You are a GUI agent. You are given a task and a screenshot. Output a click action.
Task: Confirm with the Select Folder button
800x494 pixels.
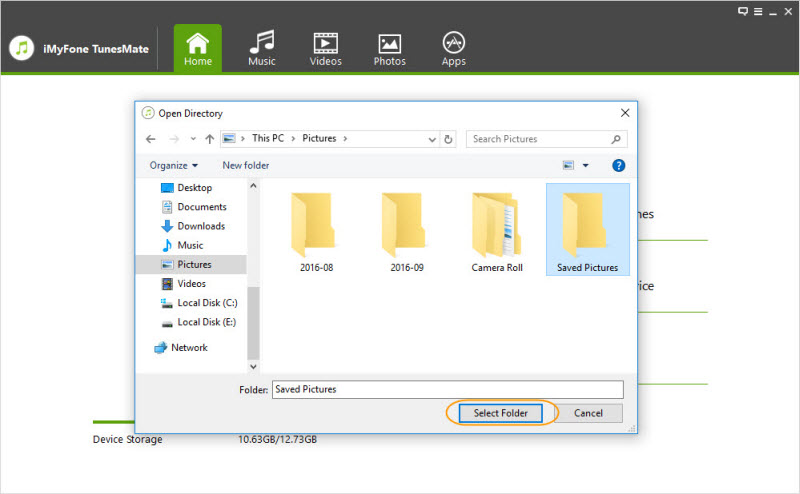click(501, 413)
